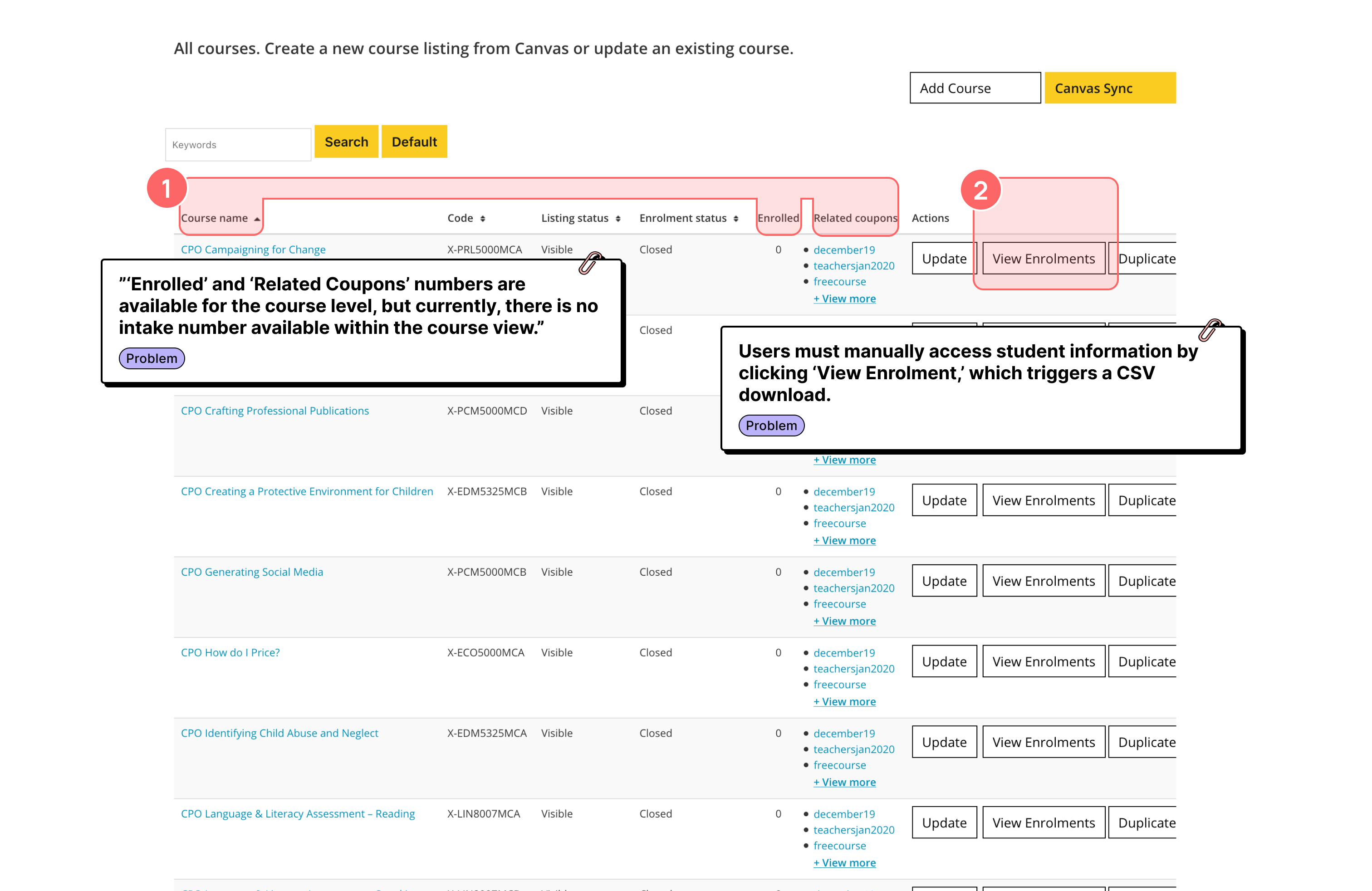The height and width of the screenshot is (891, 1372).
Task: Expand View more for Generating Social Media coupons
Action: pos(844,621)
